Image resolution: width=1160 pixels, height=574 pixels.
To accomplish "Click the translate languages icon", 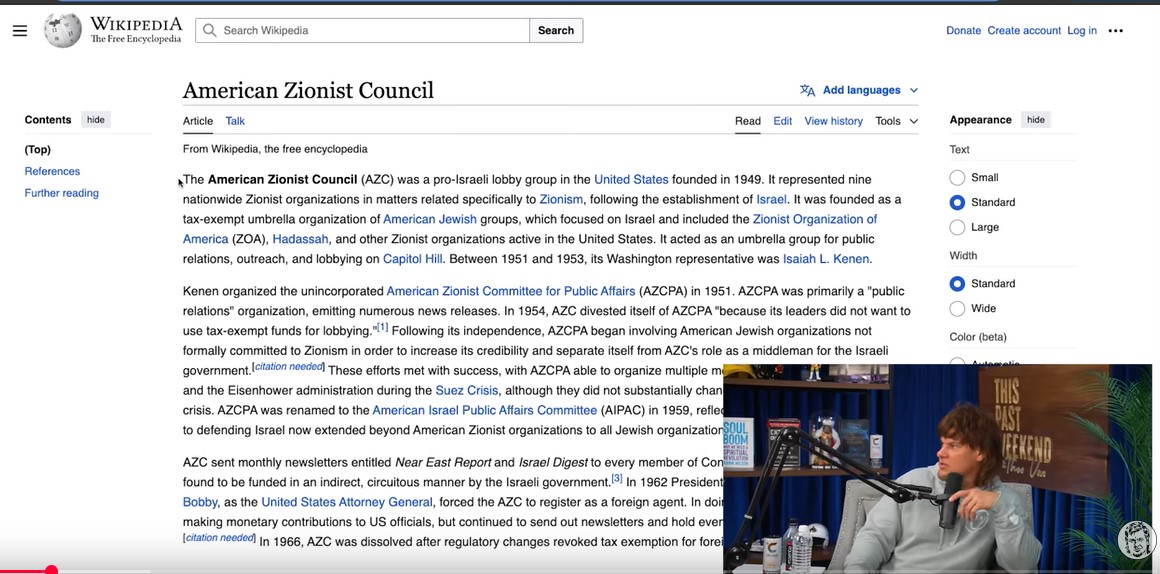I will pyautogui.click(x=807, y=90).
